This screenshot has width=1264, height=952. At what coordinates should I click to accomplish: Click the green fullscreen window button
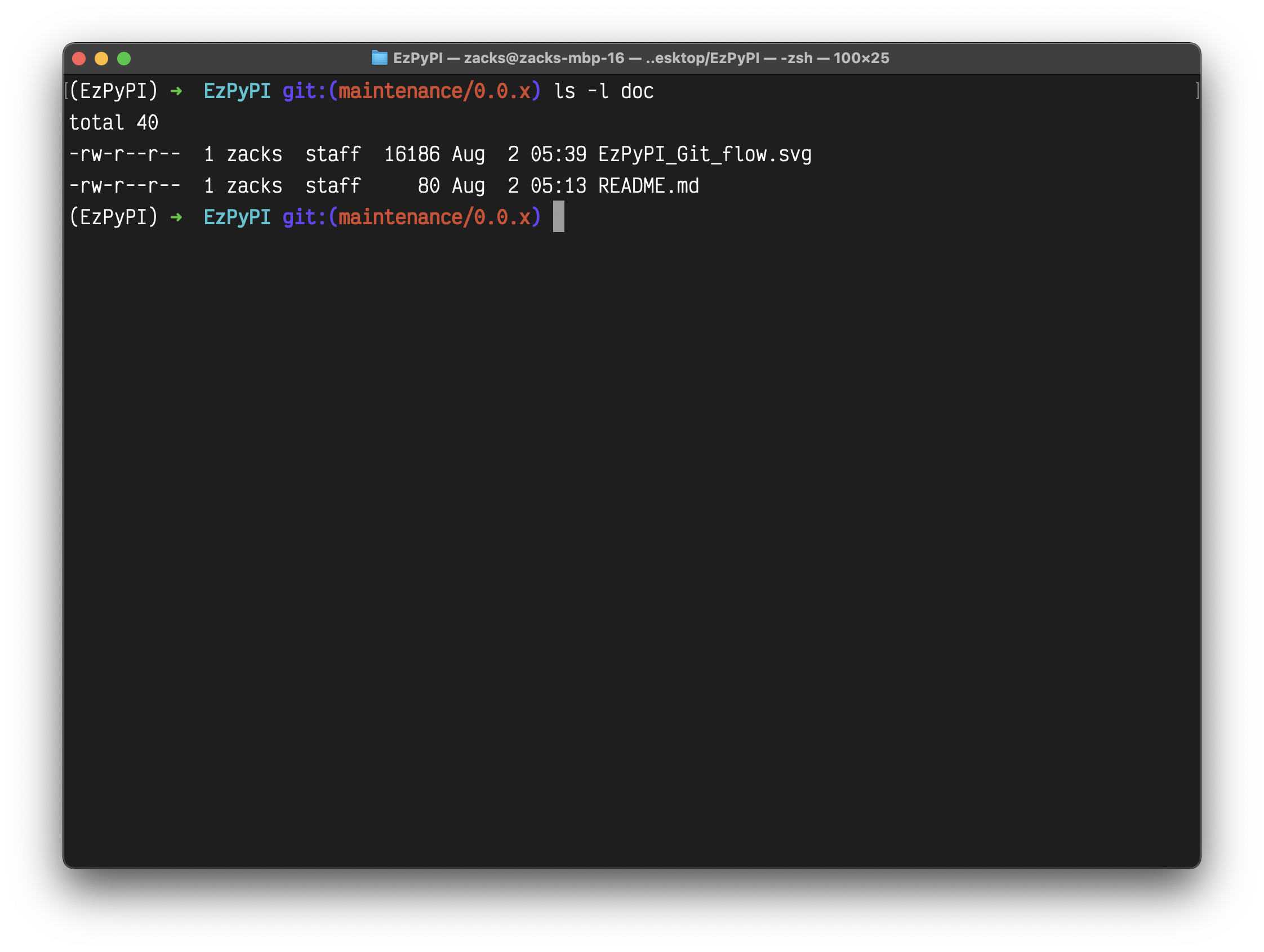124,58
